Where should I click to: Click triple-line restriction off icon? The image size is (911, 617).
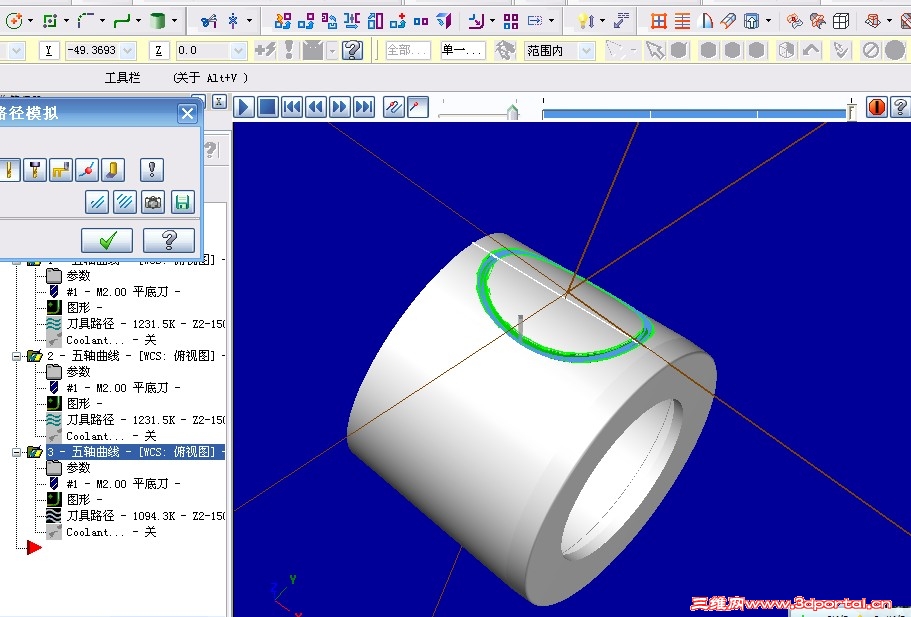point(125,202)
